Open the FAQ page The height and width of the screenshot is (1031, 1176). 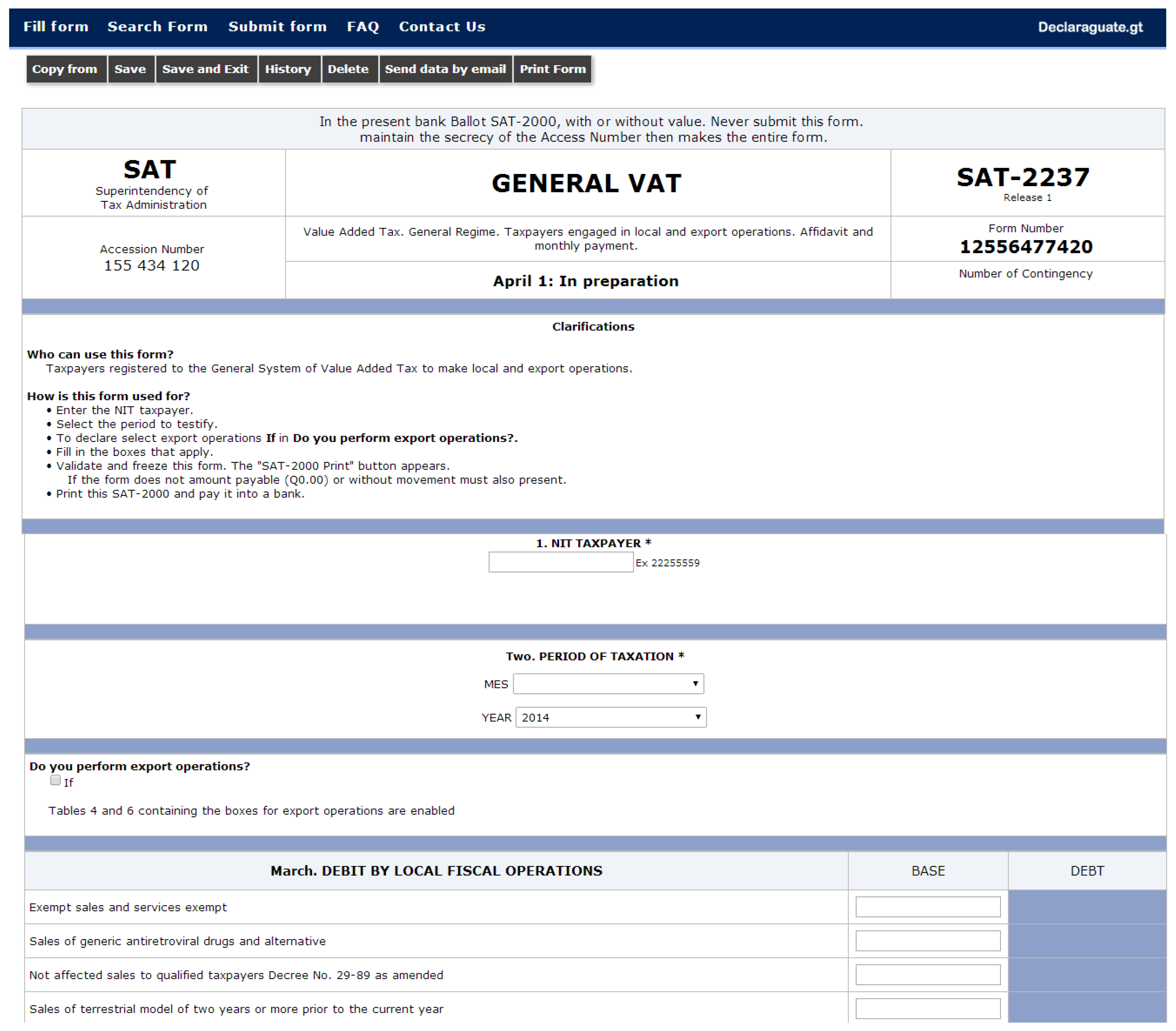click(x=362, y=26)
